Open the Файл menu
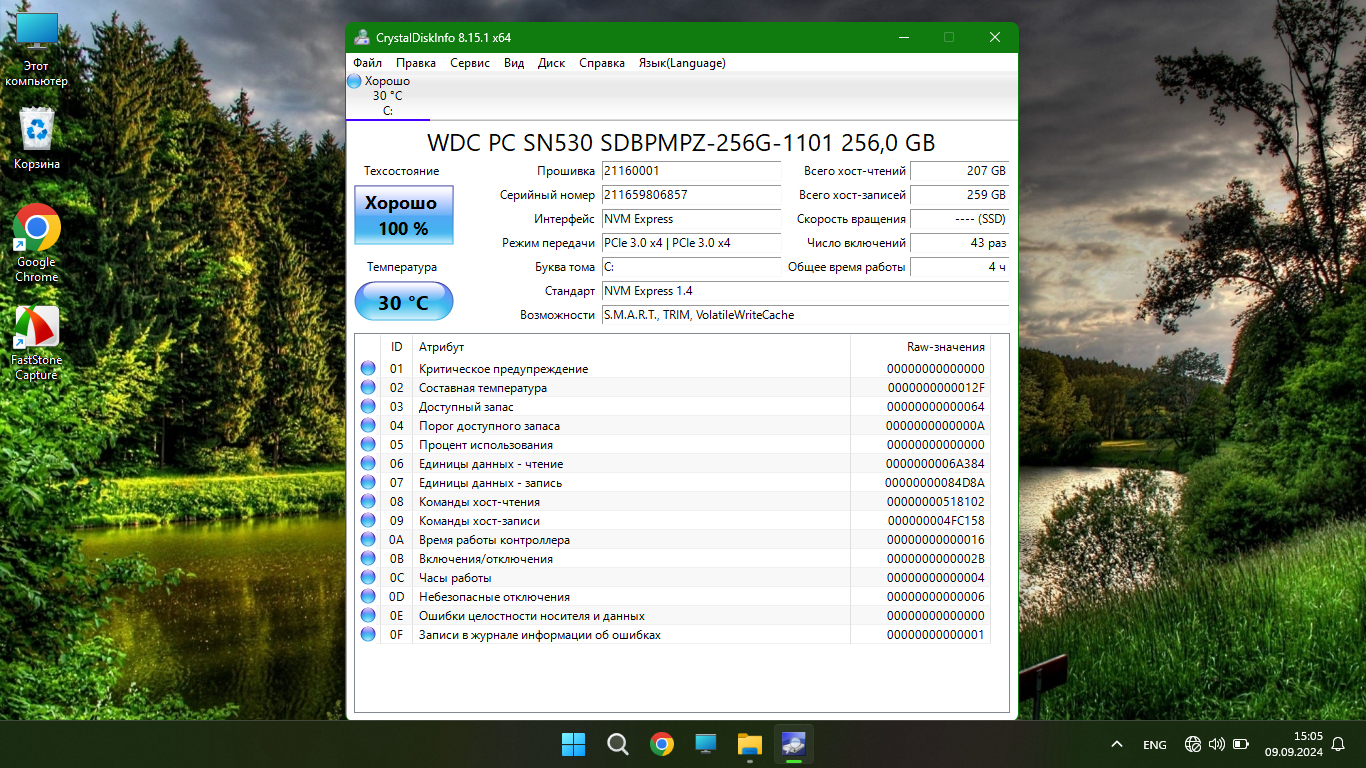 367,63
